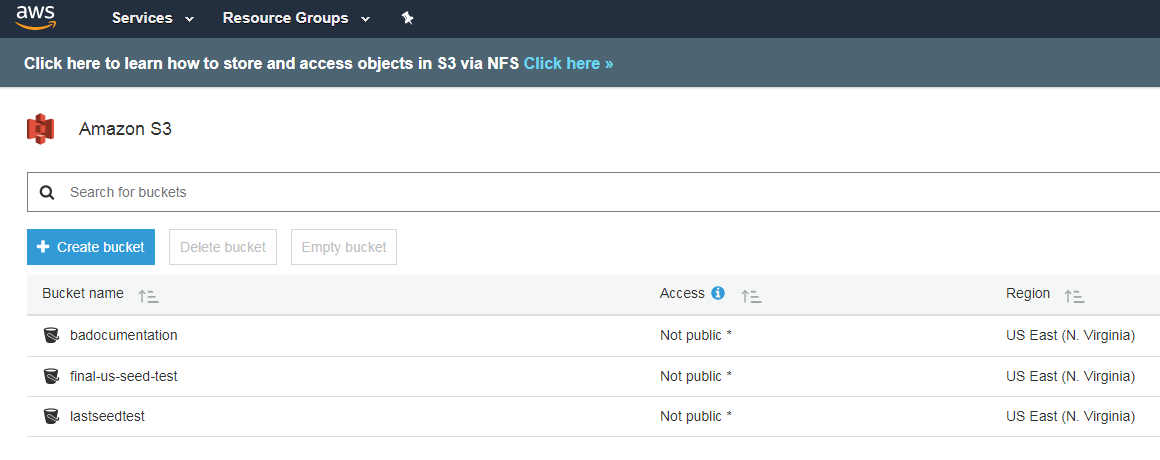Click the region cell for final-us-seed-test
The width and height of the screenshot is (1160, 460).
[x=1070, y=376]
